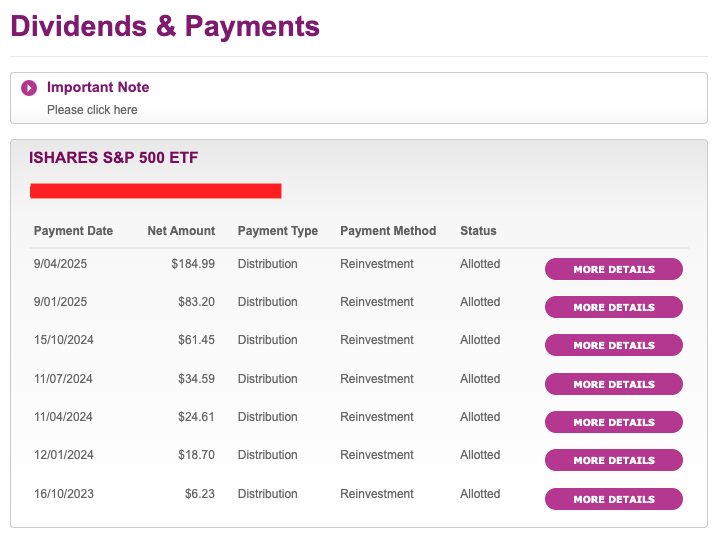Open the Important Note heading
The image size is (721, 541).
pos(98,87)
